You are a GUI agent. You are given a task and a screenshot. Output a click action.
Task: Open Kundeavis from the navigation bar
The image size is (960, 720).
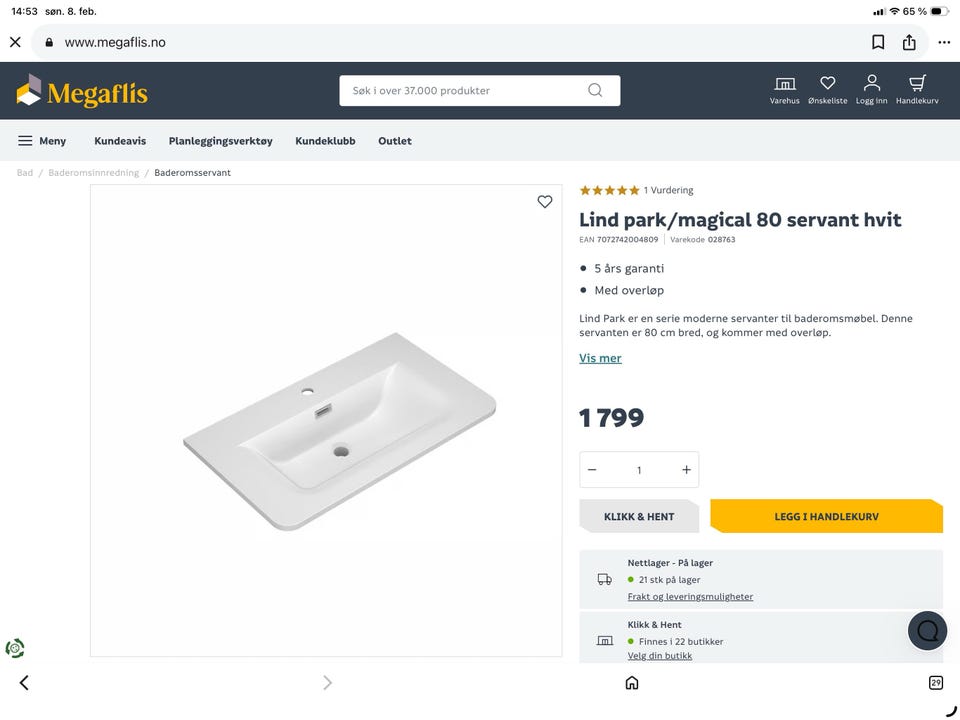(x=120, y=141)
